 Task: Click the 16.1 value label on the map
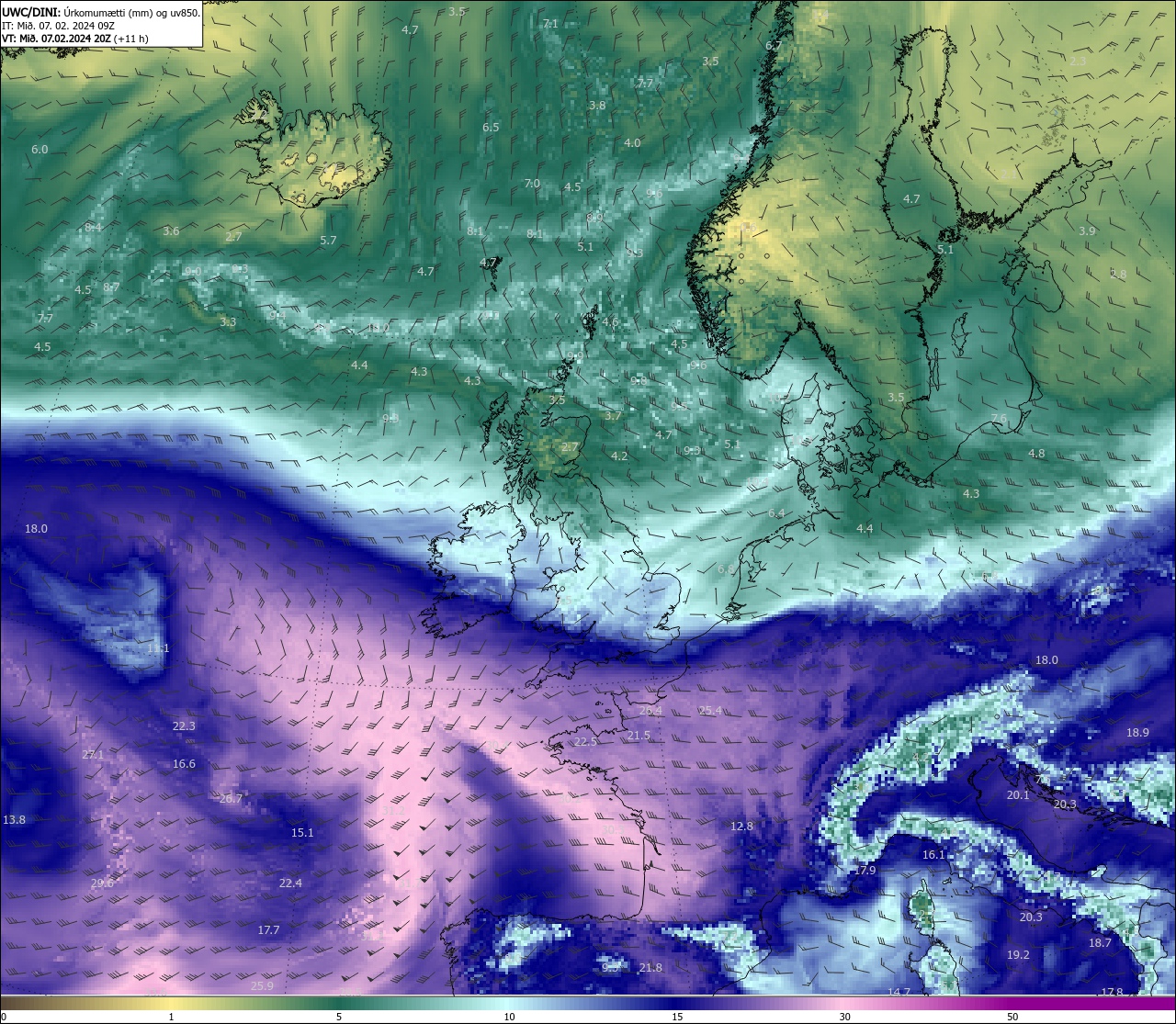coord(933,855)
